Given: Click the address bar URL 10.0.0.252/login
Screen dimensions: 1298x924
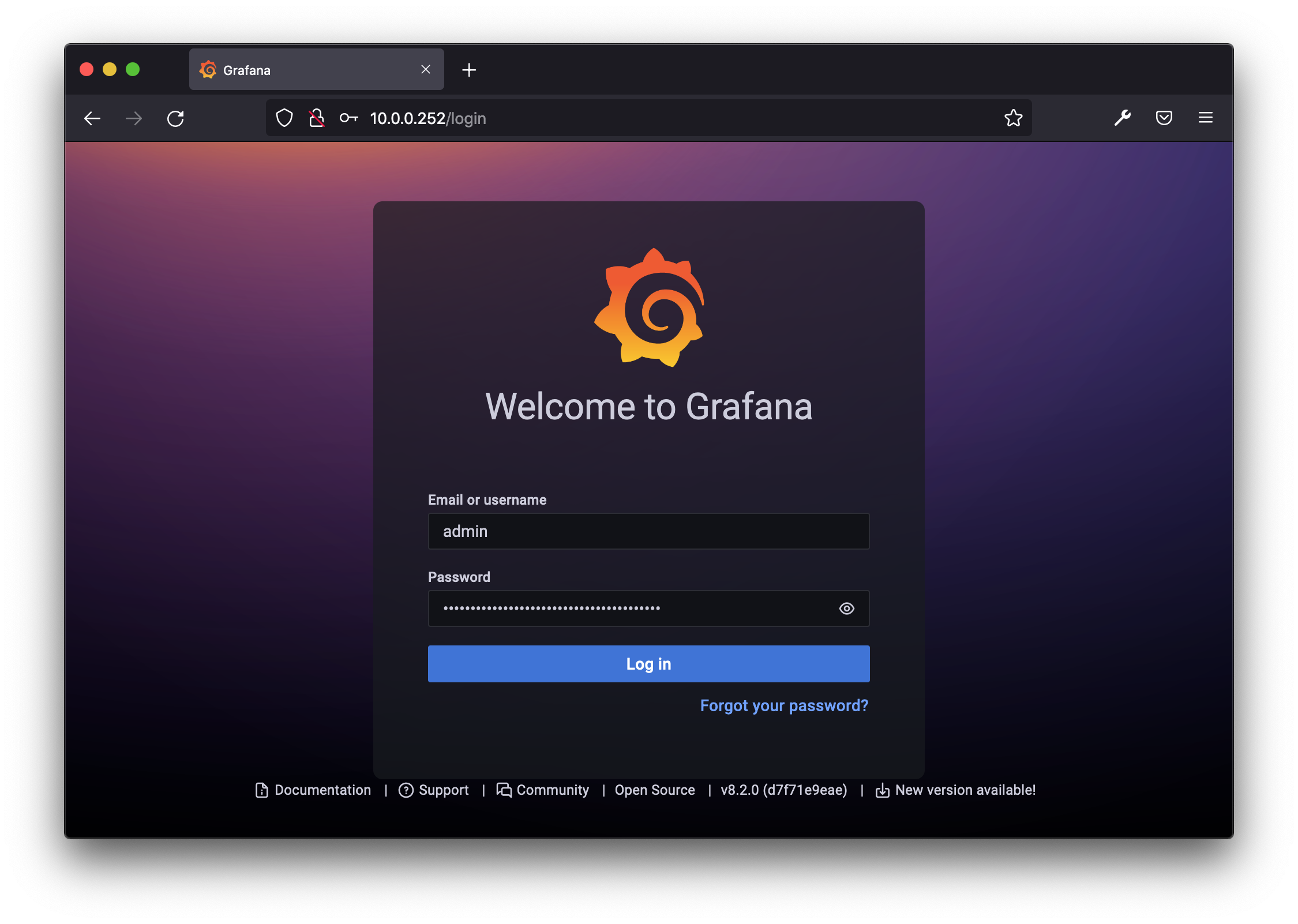Looking at the screenshot, I should (x=427, y=118).
